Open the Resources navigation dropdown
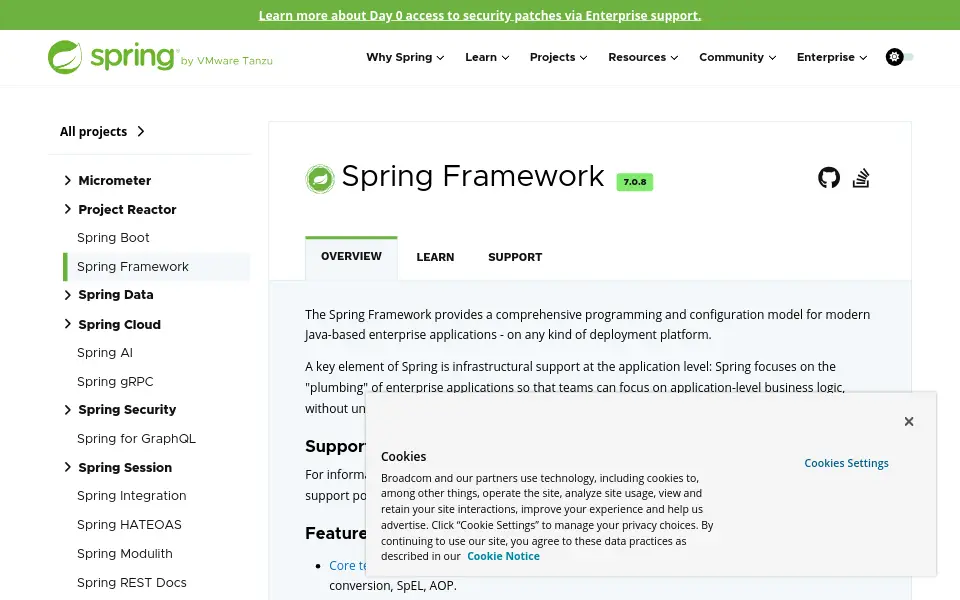The image size is (960, 600). 643,57
